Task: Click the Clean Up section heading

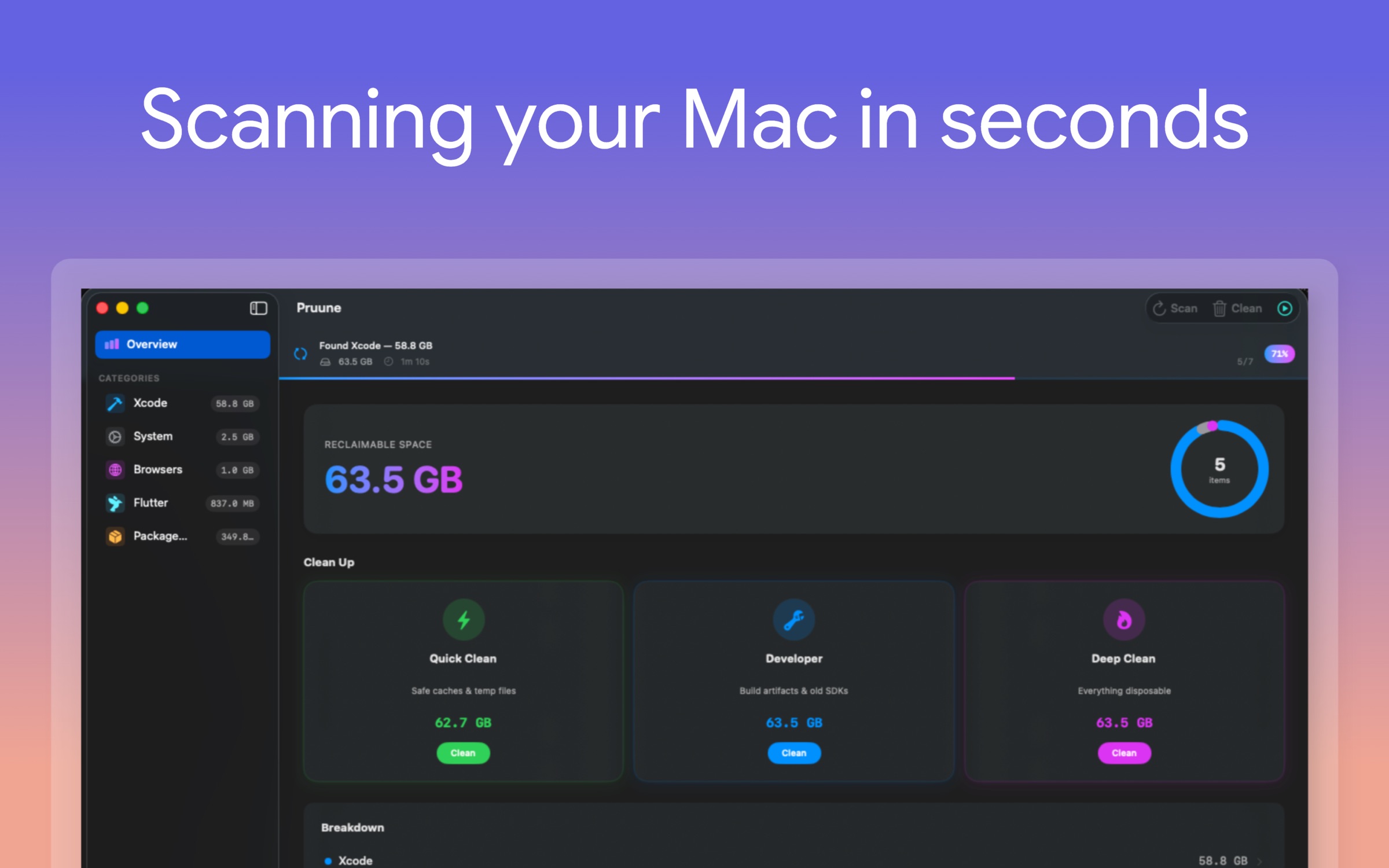Action: tap(329, 562)
